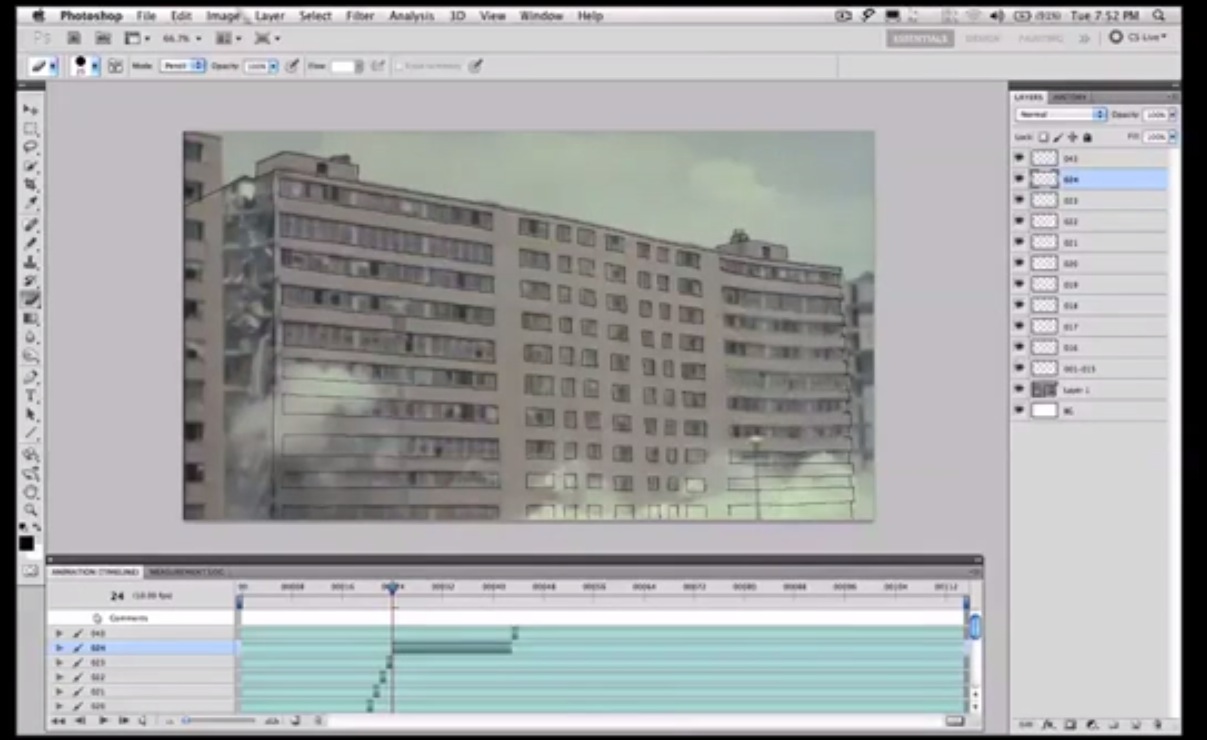Viewport: 1207px width, 740px height.
Task: Hide layer 043 with its eye icon
Action: point(1019,158)
